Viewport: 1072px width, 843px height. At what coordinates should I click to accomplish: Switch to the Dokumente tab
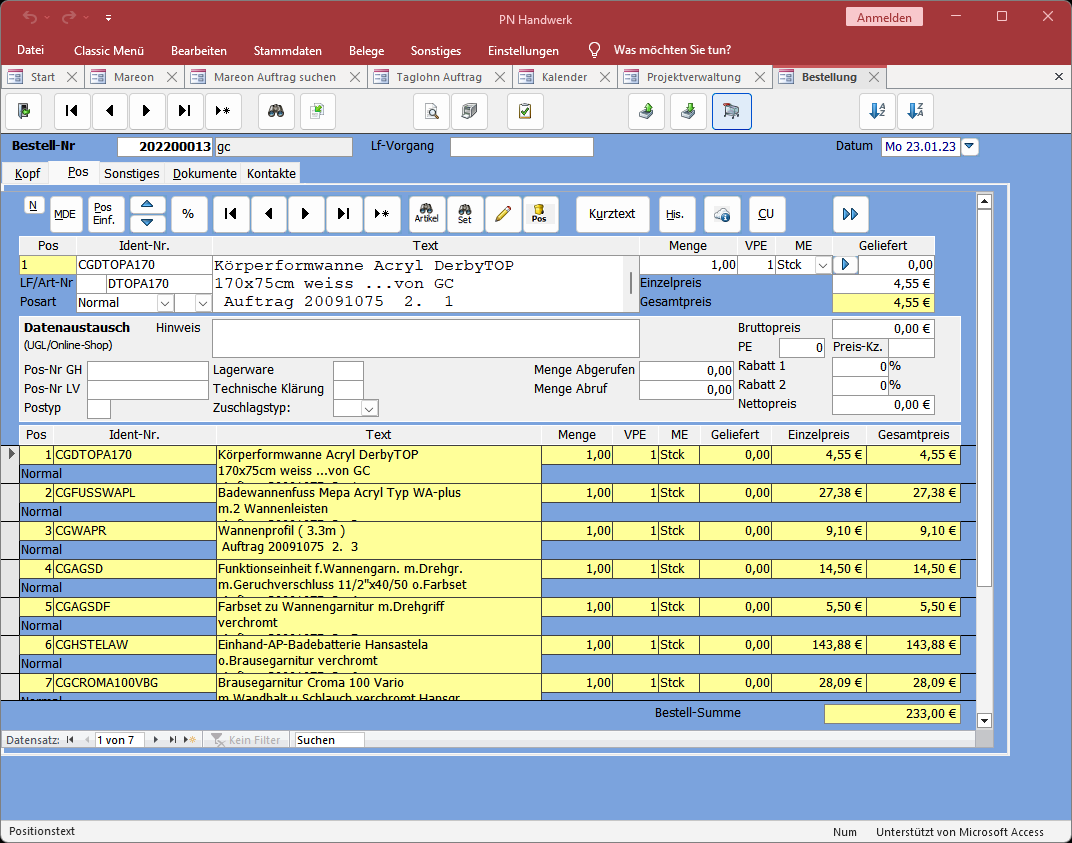tap(205, 173)
